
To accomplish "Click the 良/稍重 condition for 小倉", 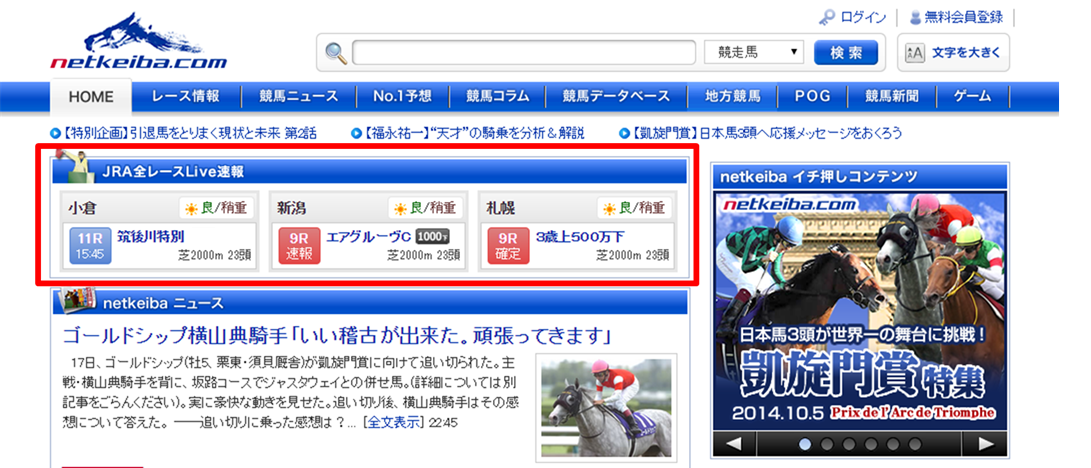I will (225, 208).
